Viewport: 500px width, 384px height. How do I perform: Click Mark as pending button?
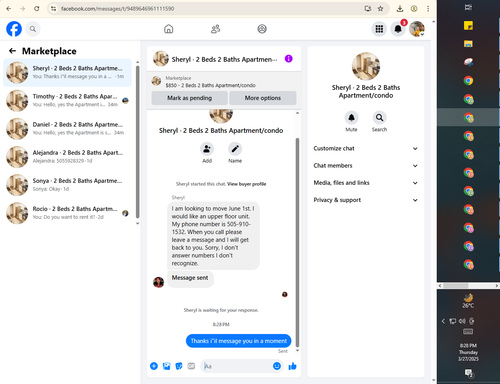[189, 98]
